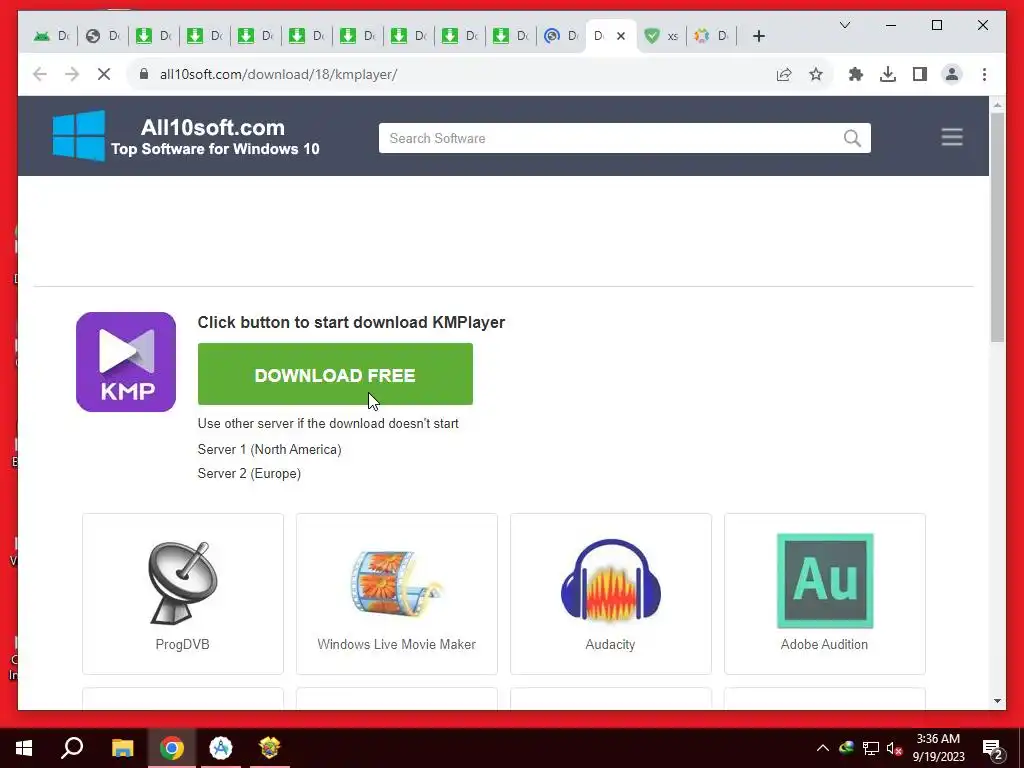Open the Audacity text label

click(610, 644)
